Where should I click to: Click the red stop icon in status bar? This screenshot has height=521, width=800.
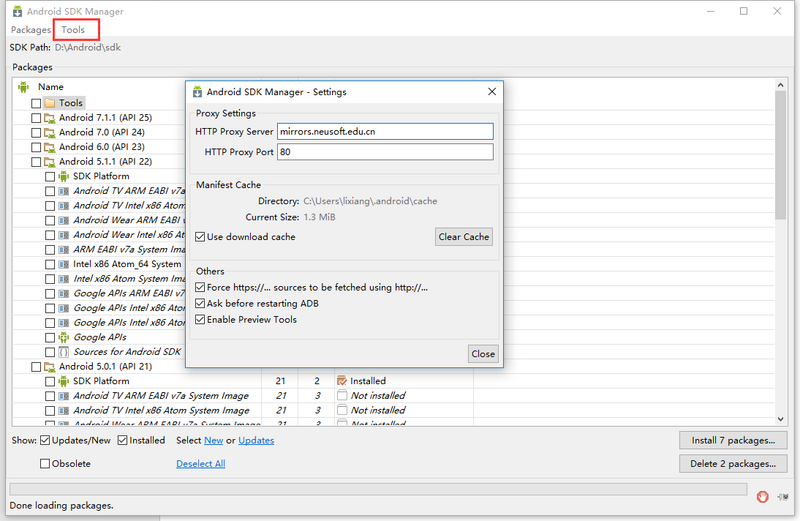pos(762,497)
